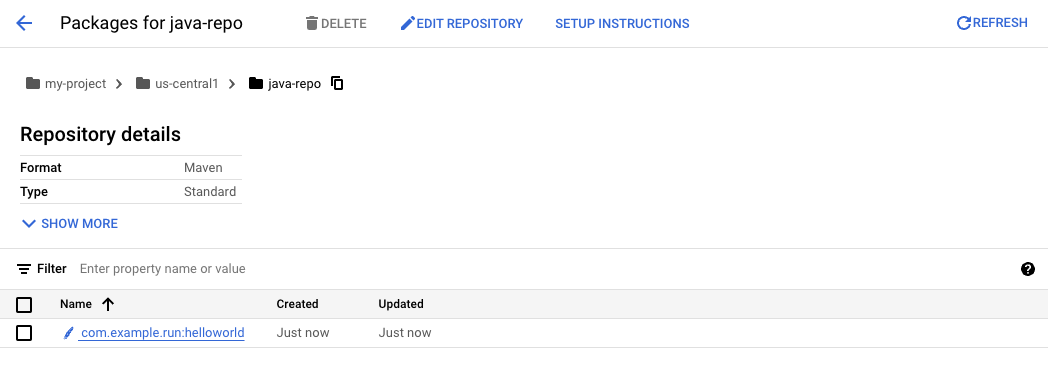Viewport: 1048px width, 384px height.
Task: Open the us-central1 breadcrumb
Action: 186,83
